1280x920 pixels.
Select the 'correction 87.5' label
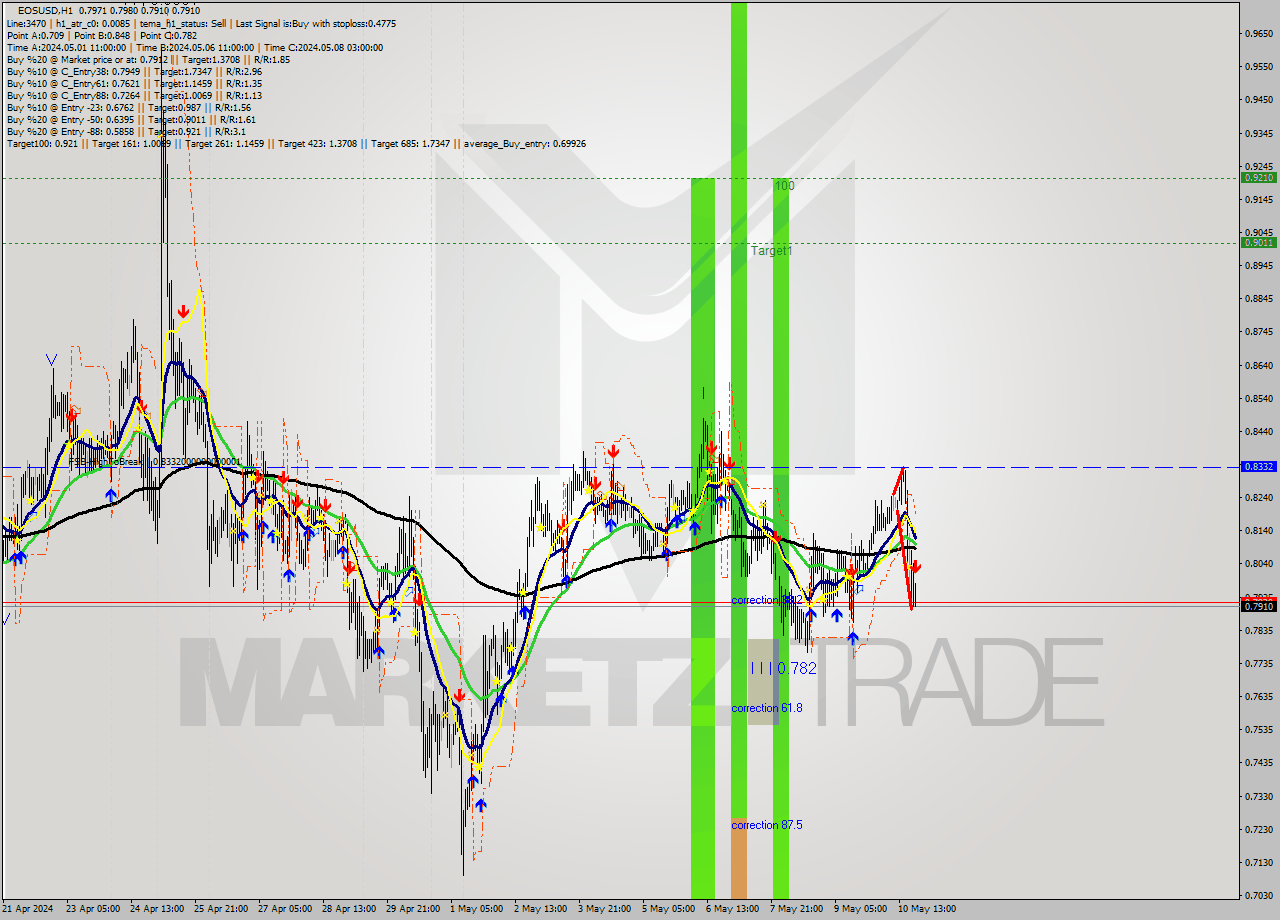pos(766,825)
